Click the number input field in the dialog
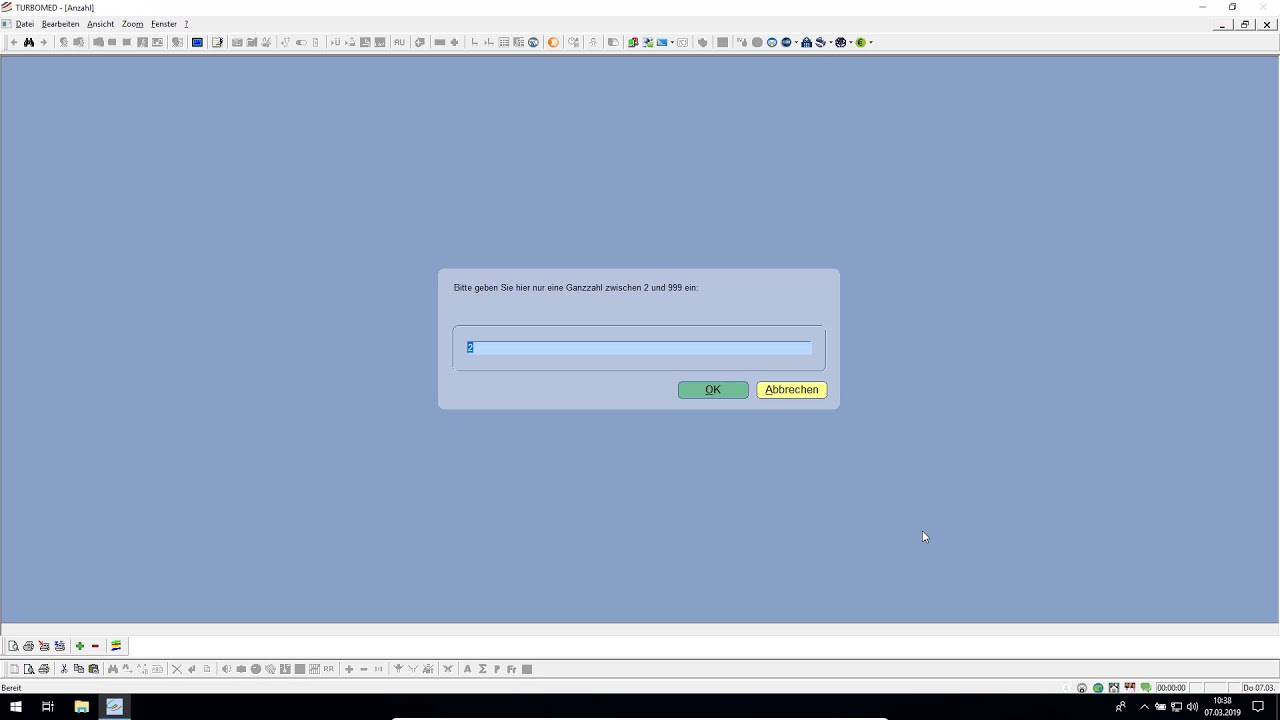Viewport: 1280px width, 720px height. coord(639,348)
